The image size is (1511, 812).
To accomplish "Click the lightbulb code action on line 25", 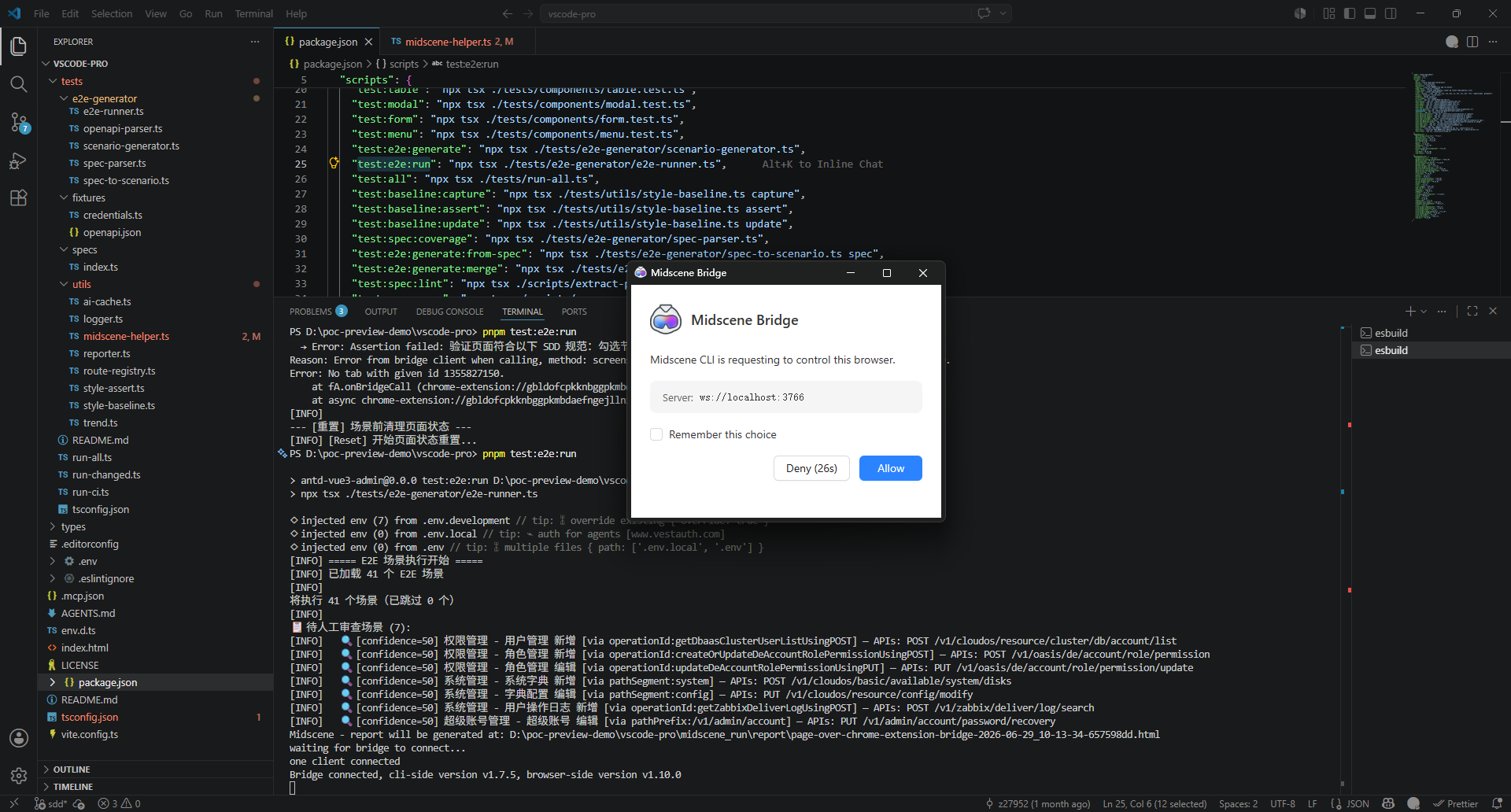I will pos(334,163).
